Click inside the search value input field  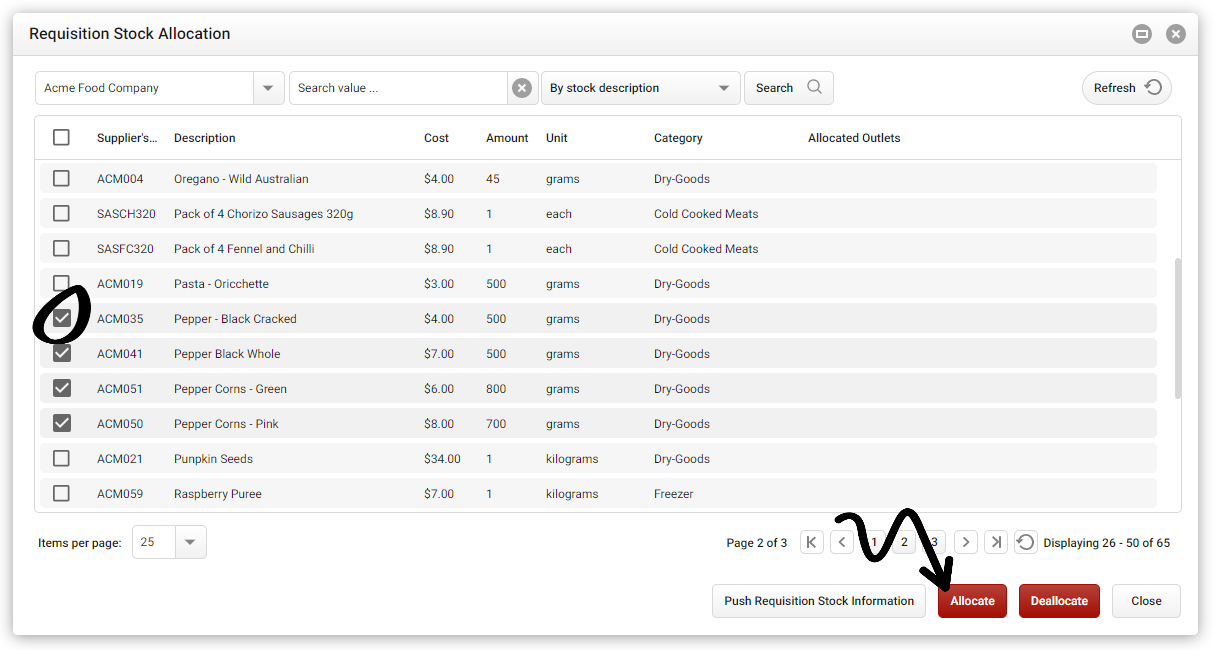tap(400, 88)
